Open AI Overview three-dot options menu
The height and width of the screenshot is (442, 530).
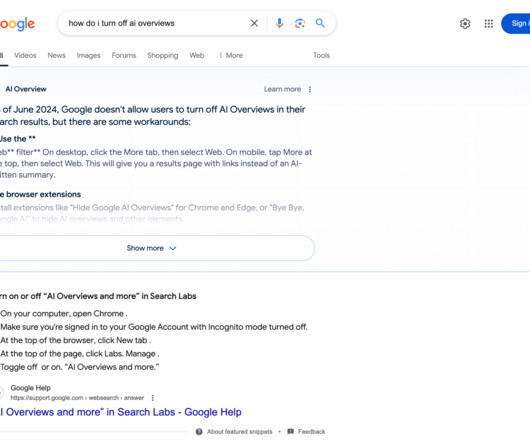pyautogui.click(x=310, y=89)
